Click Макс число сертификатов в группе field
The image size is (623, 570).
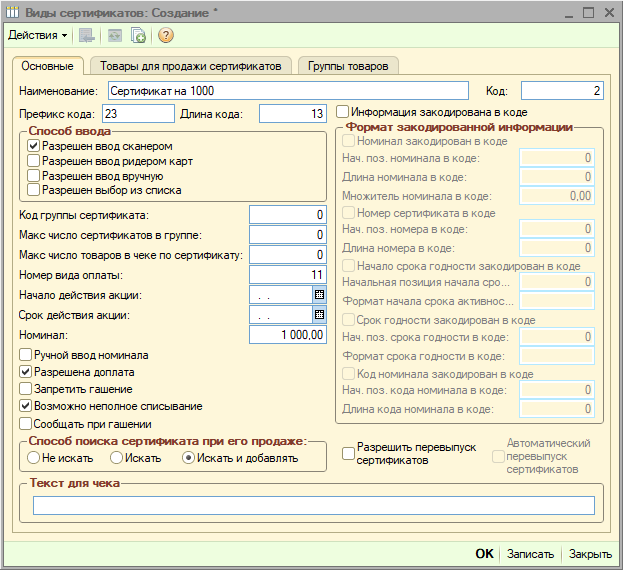point(288,235)
